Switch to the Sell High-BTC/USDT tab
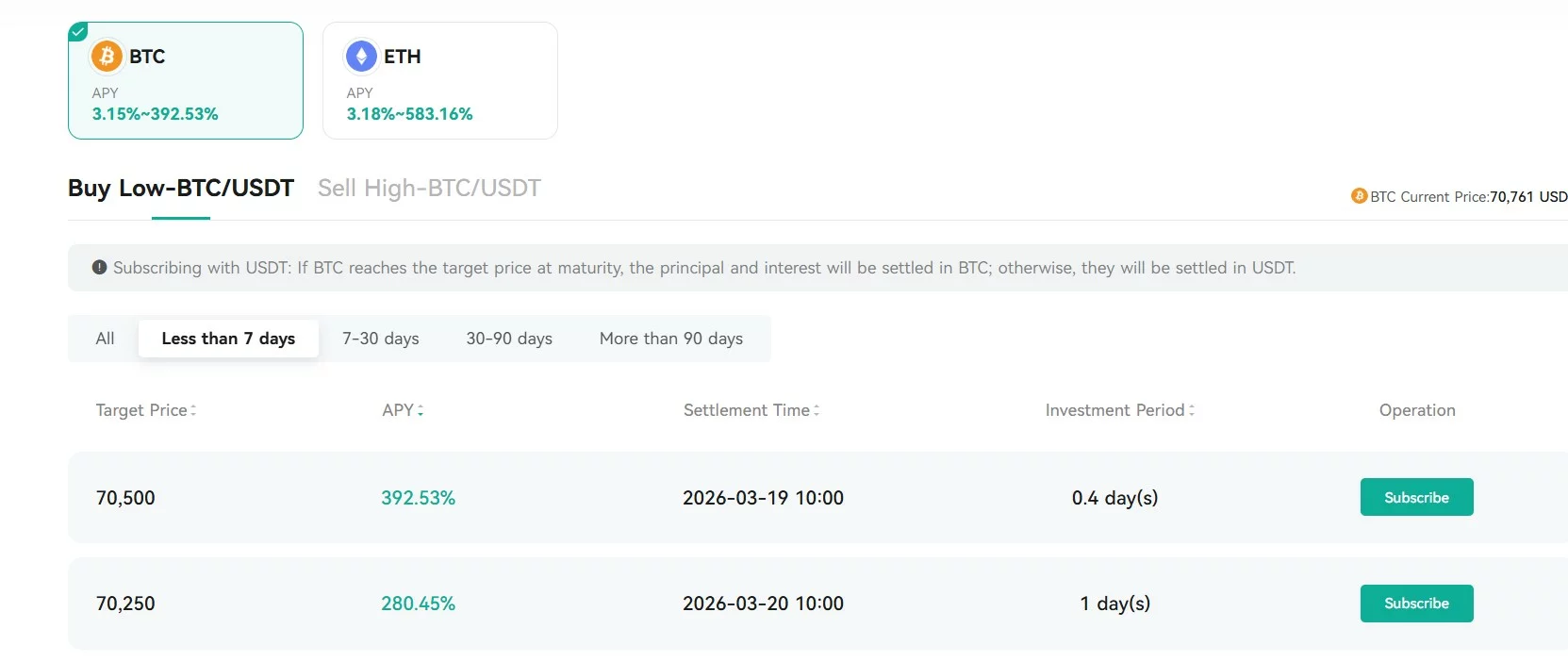The width and height of the screenshot is (1568, 662). (429, 189)
